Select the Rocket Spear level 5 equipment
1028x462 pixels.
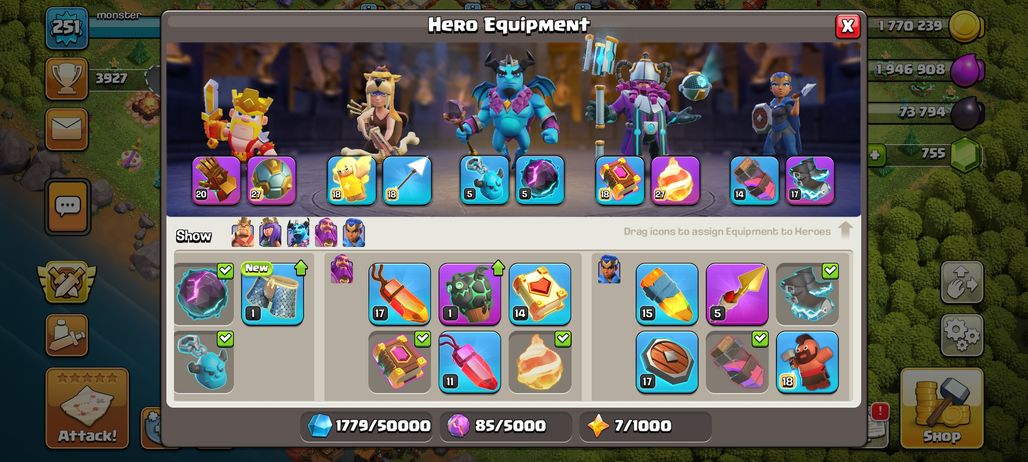coord(737,294)
